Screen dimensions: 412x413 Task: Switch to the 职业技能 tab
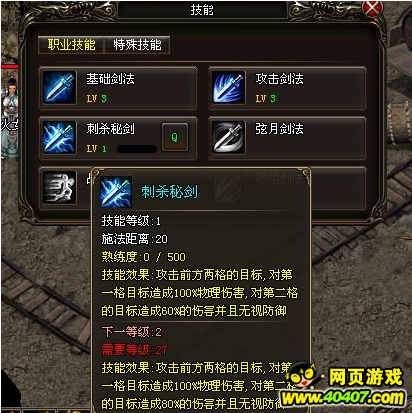coord(71,45)
